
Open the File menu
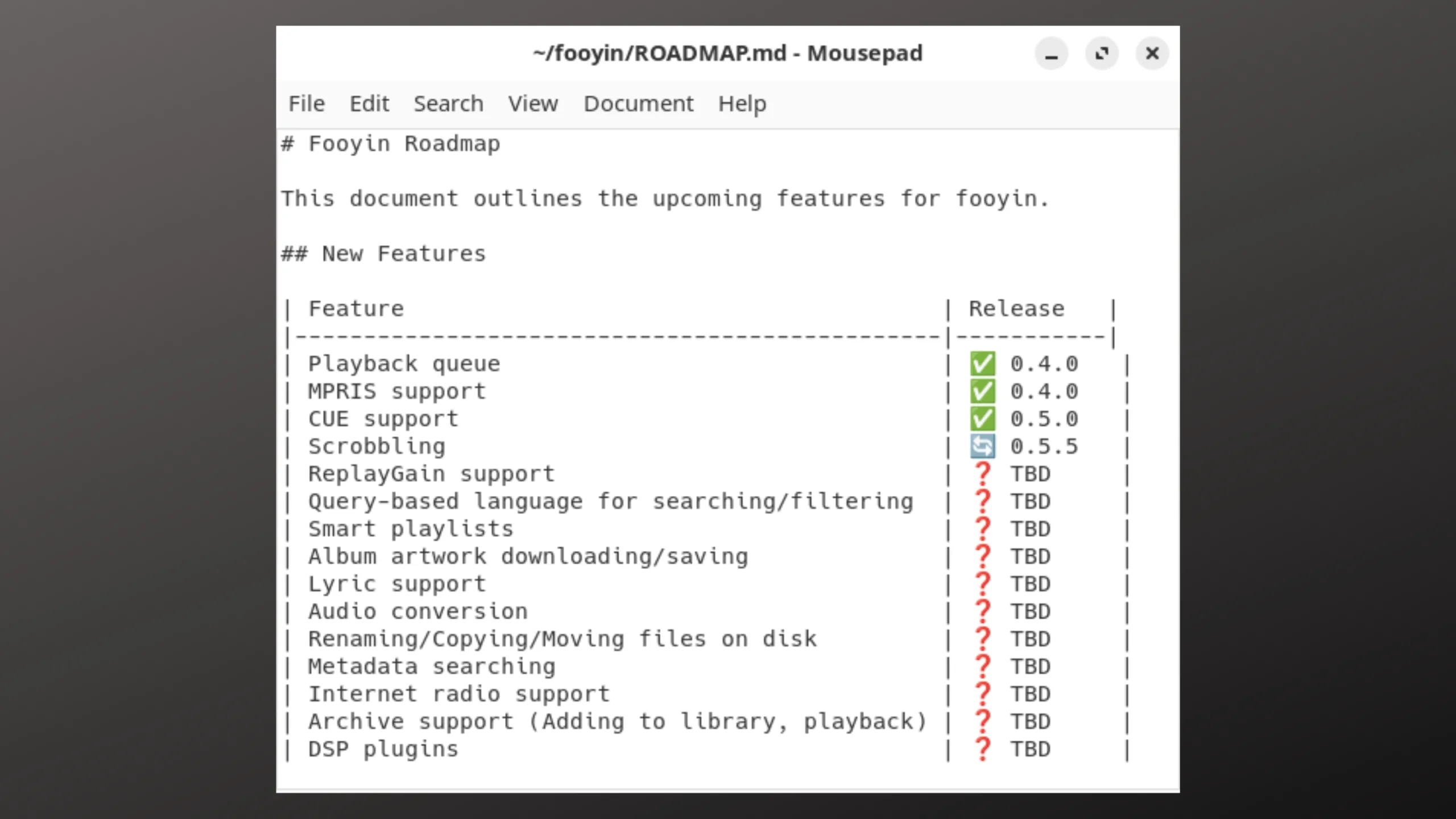click(x=307, y=104)
